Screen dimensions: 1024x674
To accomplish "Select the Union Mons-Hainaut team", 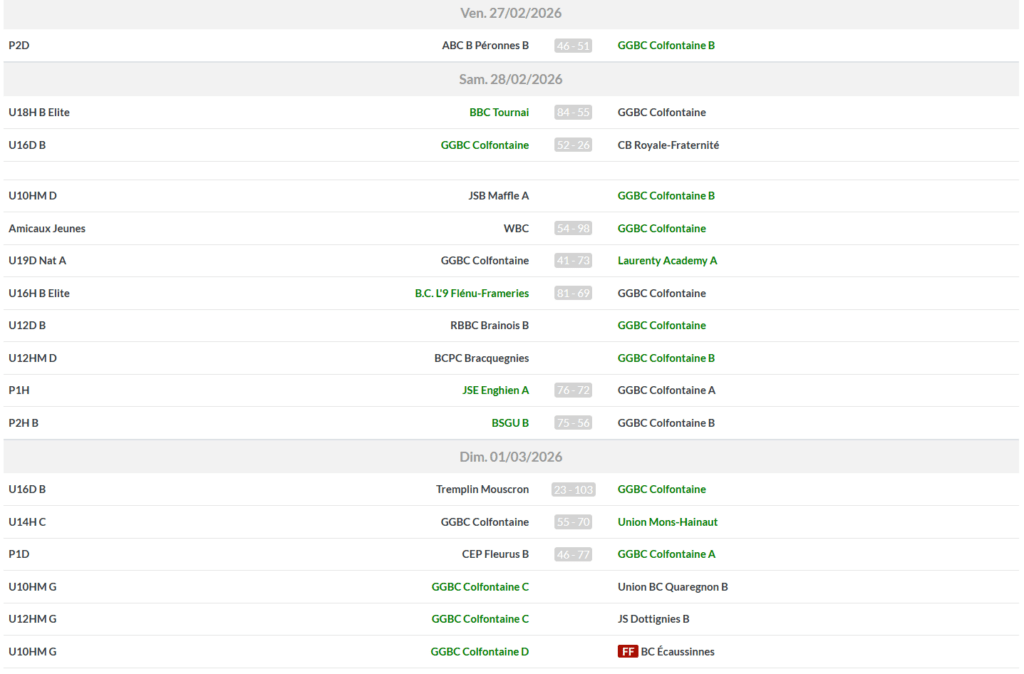I will pyautogui.click(x=667, y=522).
